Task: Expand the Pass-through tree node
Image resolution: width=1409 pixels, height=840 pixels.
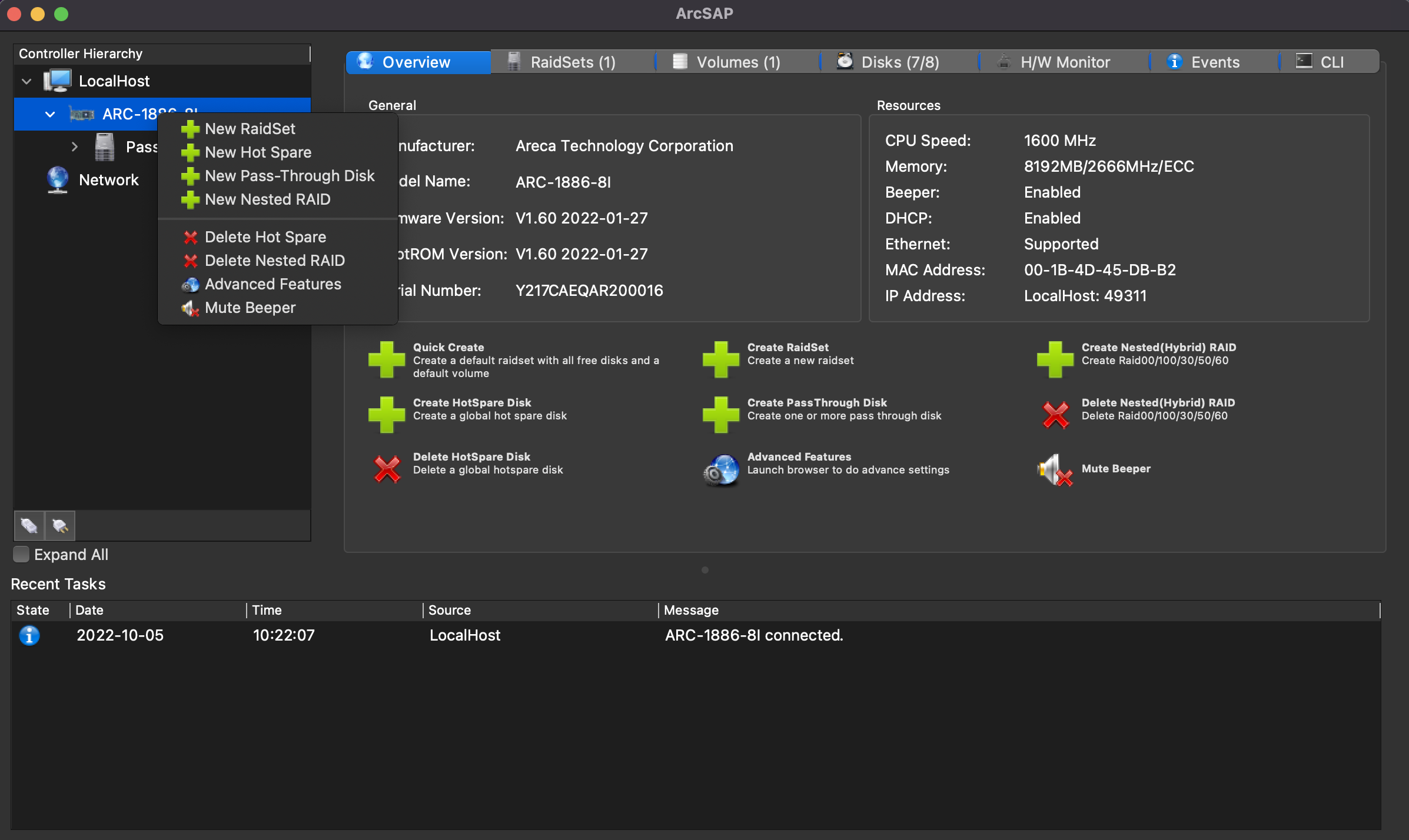Action: tap(74, 146)
